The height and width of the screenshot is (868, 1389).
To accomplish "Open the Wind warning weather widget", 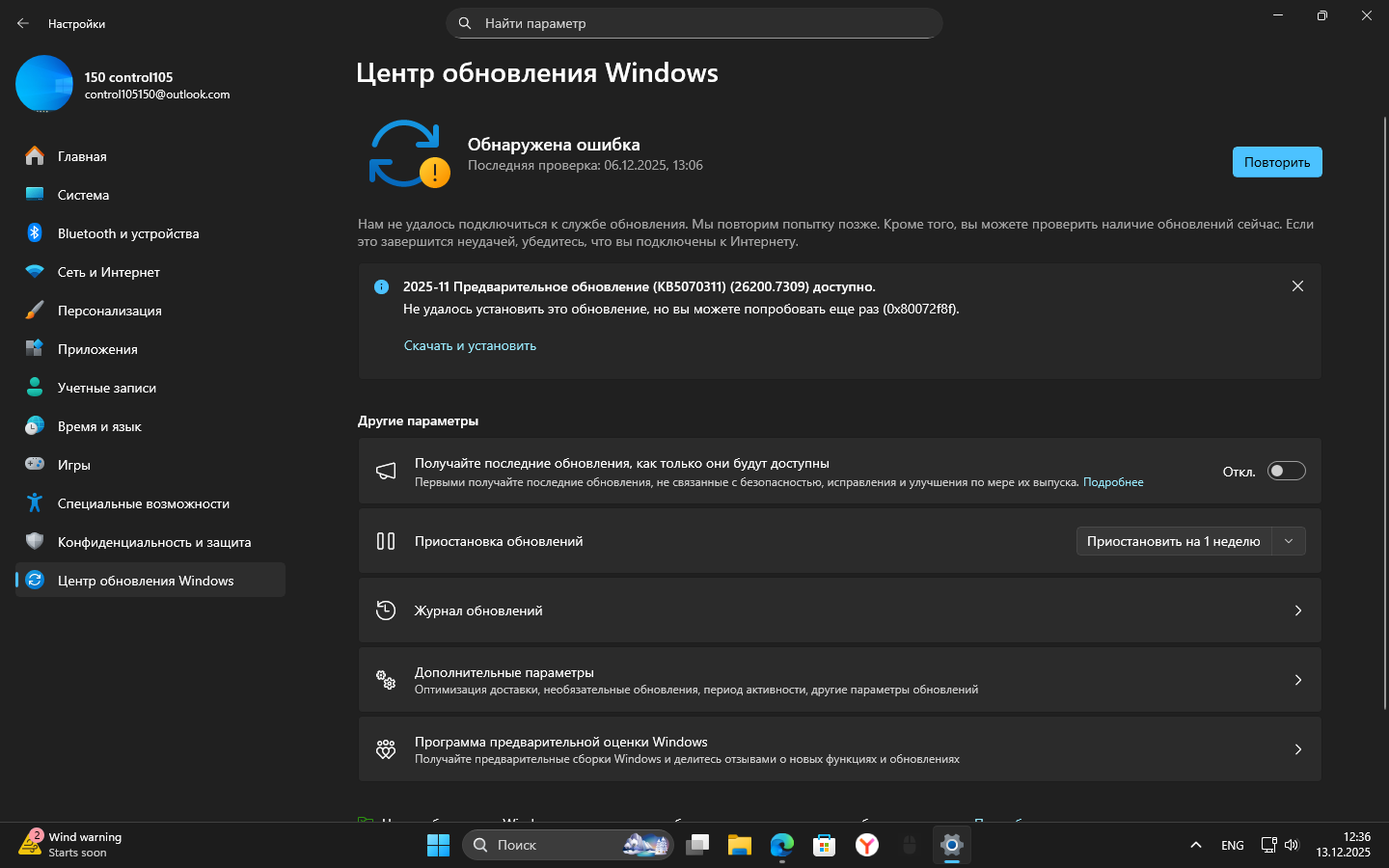I will (71, 844).
